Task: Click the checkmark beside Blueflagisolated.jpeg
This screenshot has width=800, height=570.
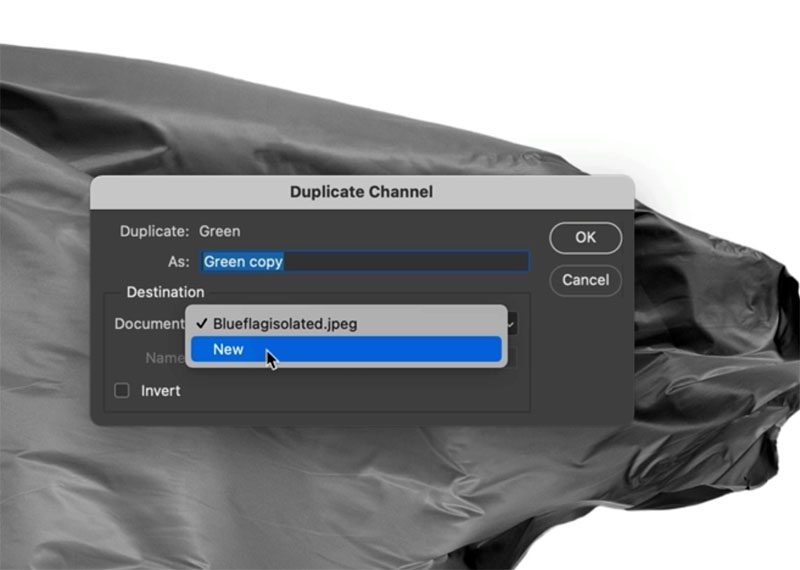Action: [x=202, y=324]
